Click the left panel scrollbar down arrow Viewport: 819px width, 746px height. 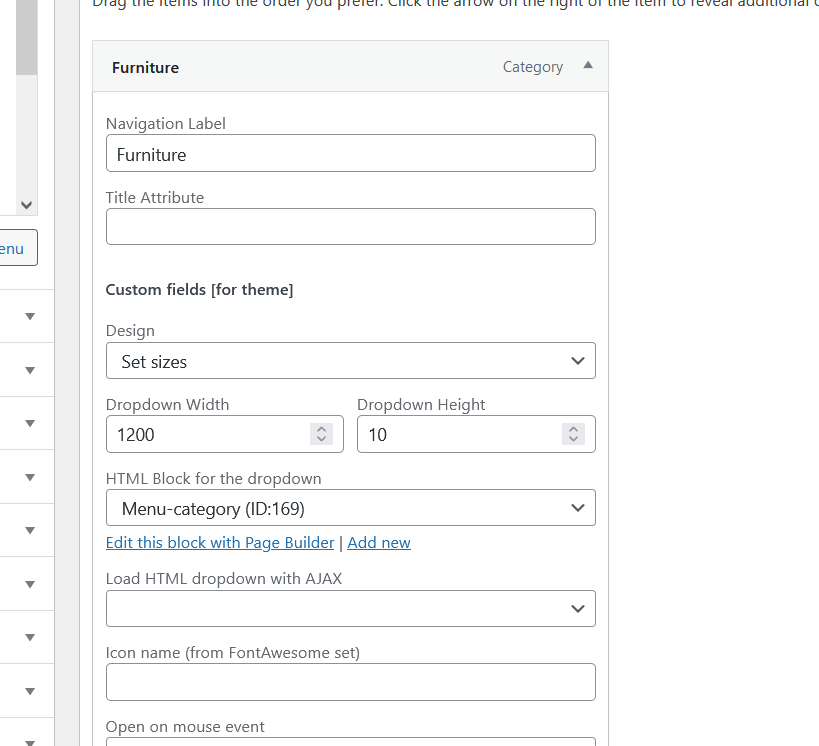point(27,204)
